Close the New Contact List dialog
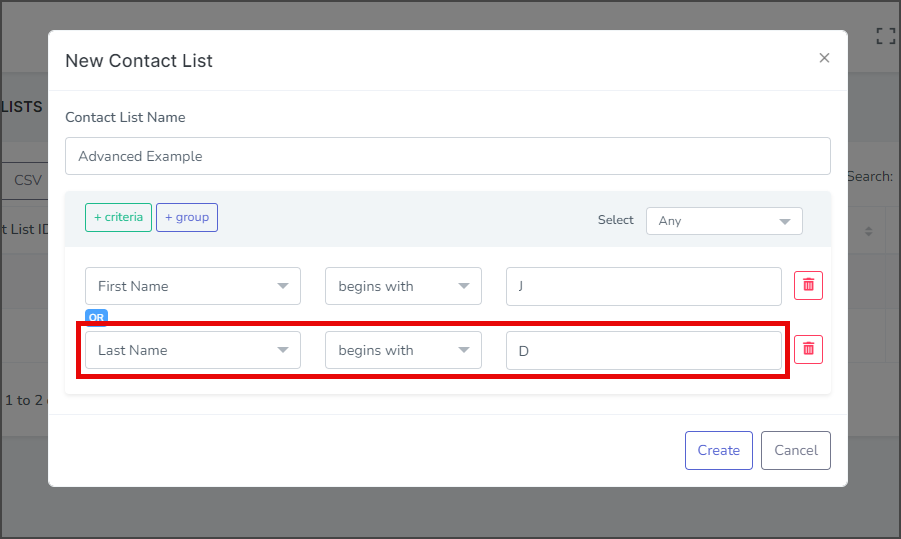Viewport: 901px width, 539px height. click(x=824, y=58)
